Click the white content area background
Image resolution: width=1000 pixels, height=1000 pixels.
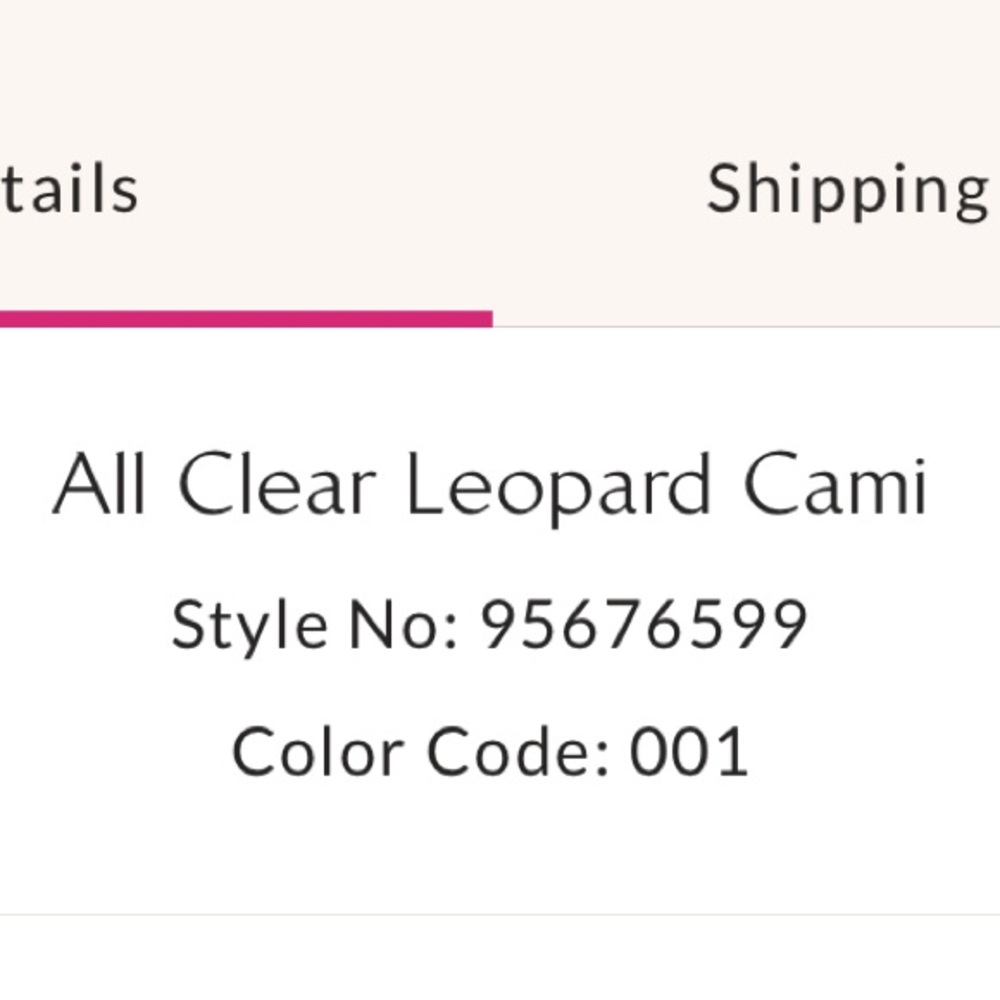click(500, 870)
